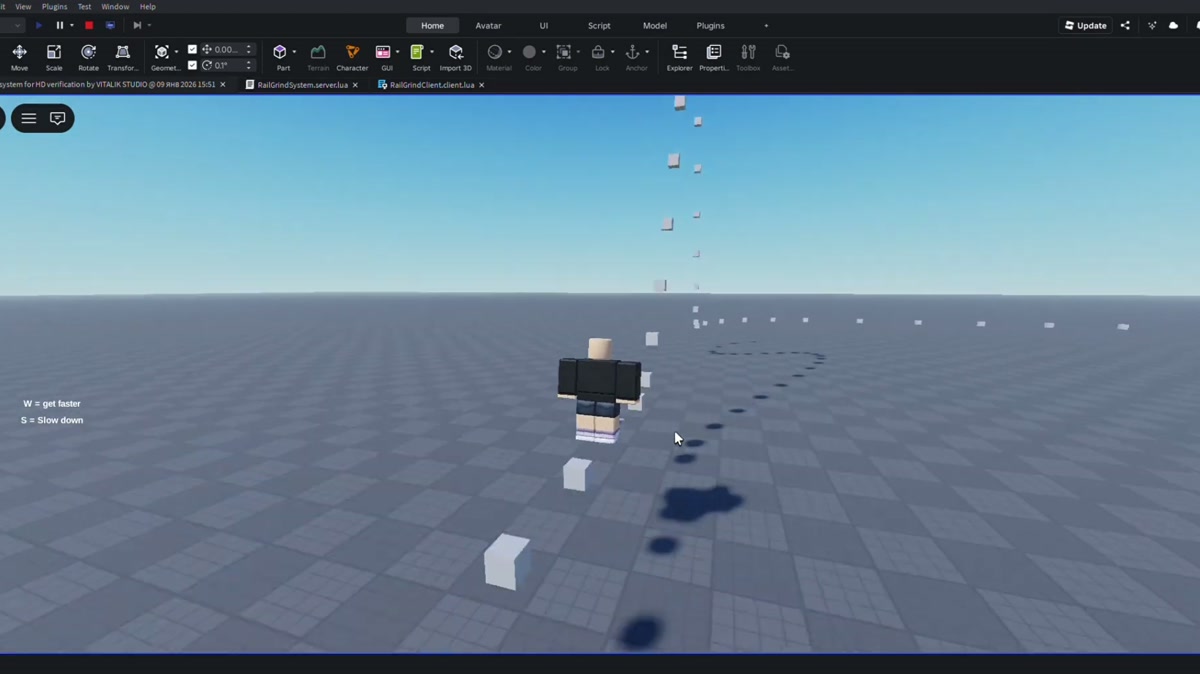1200x674 pixels.
Task: Click the Lock tool icon
Action: [598, 52]
